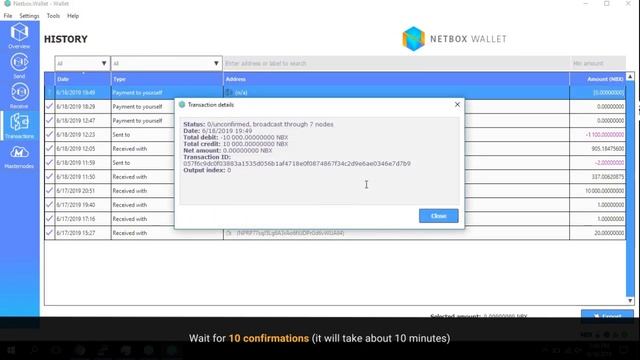The height and width of the screenshot is (360, 640).
Task: Click the 337.00620875 amount cell
Action: click(598, 177)
